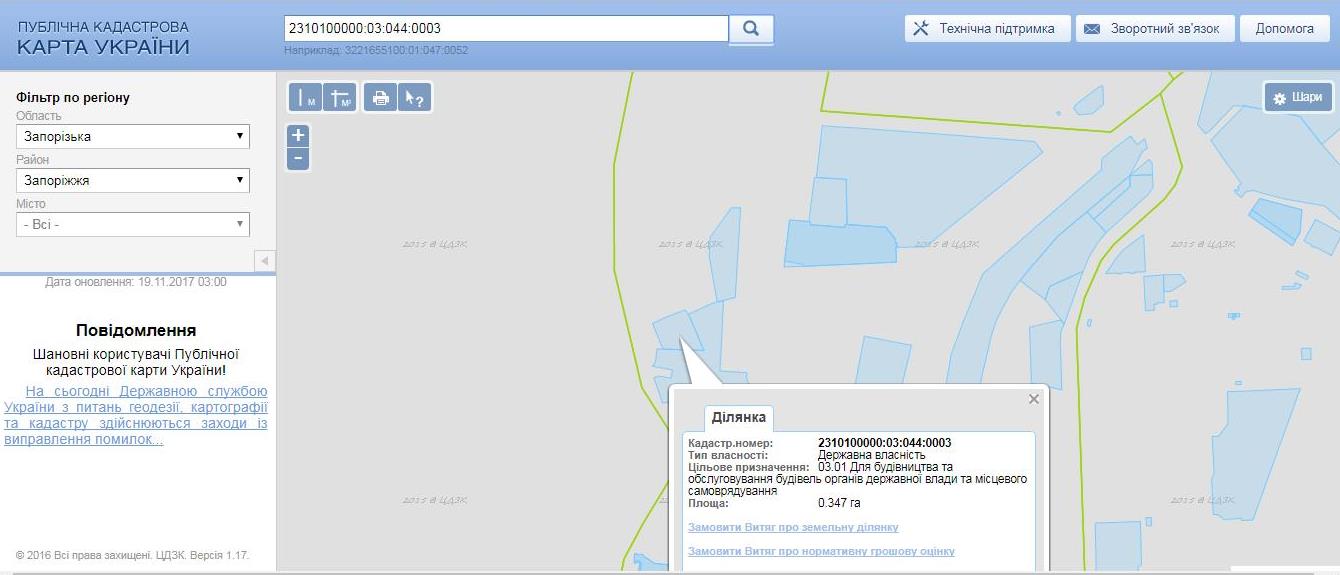Activate the parcel info cursor tool
The width and height of the screenshot is (1340, 575).
point(413,98)
